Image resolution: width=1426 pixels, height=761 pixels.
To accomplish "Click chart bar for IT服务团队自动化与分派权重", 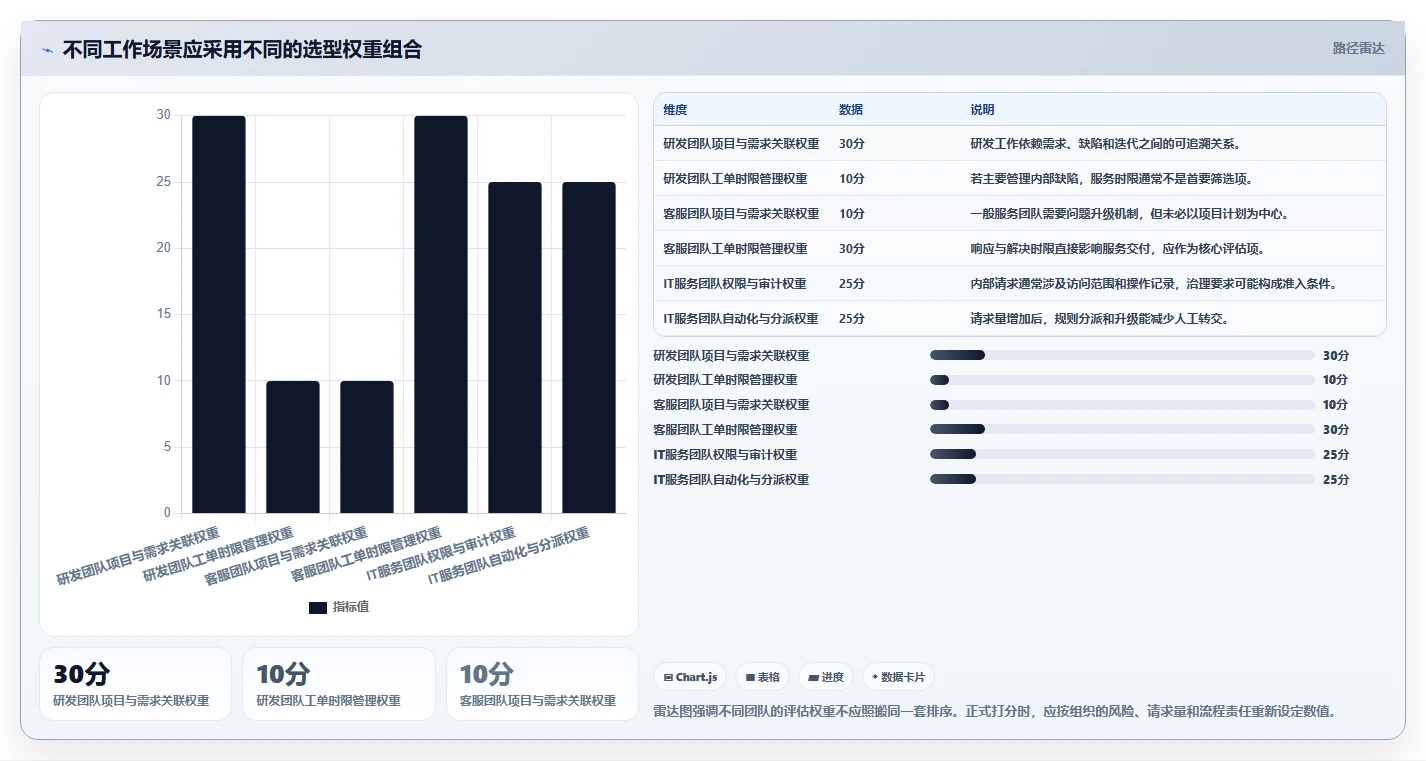I will click(x=589, y=348).
